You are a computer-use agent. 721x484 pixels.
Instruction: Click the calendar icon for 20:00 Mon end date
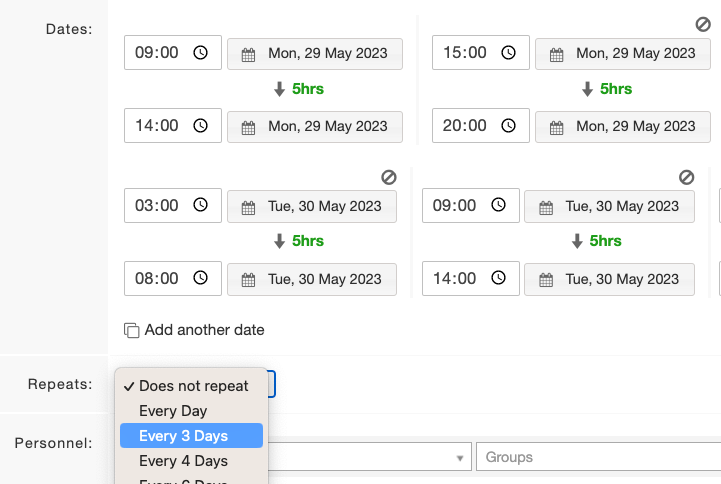(x=556, y=128)
